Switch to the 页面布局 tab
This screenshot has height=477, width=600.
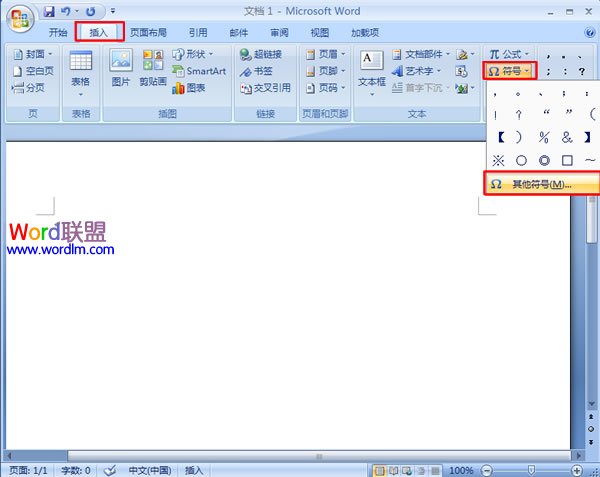pyautogui.click(x=148, y=33)
